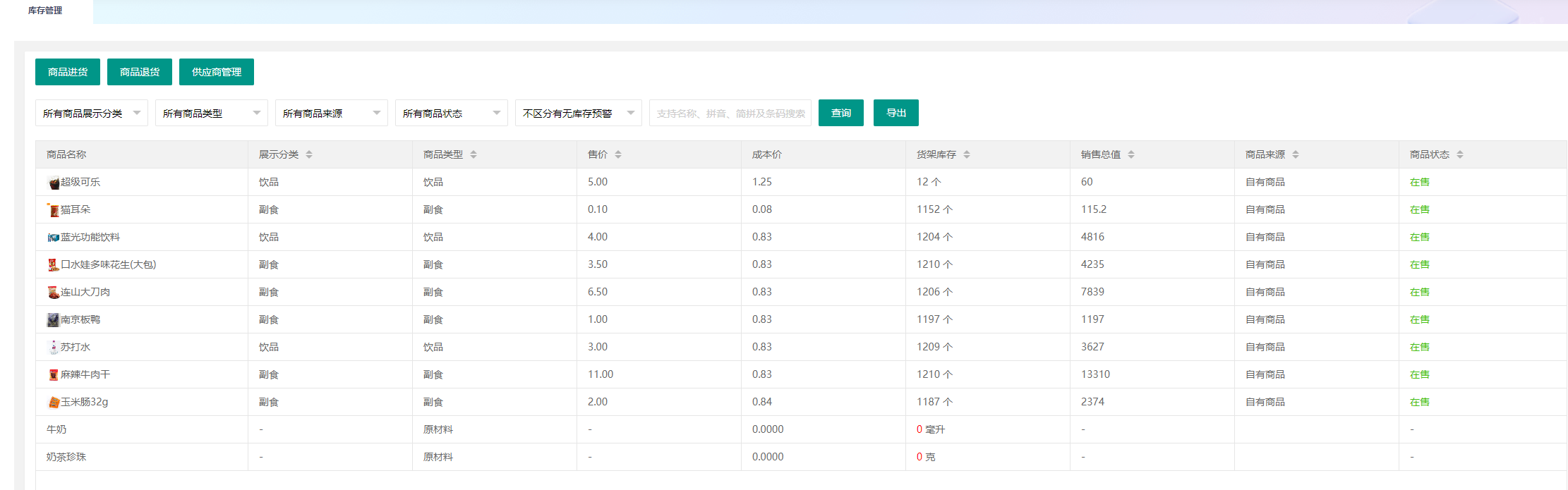
Task: Click the 商品进货 button
Action: [68, 72]
